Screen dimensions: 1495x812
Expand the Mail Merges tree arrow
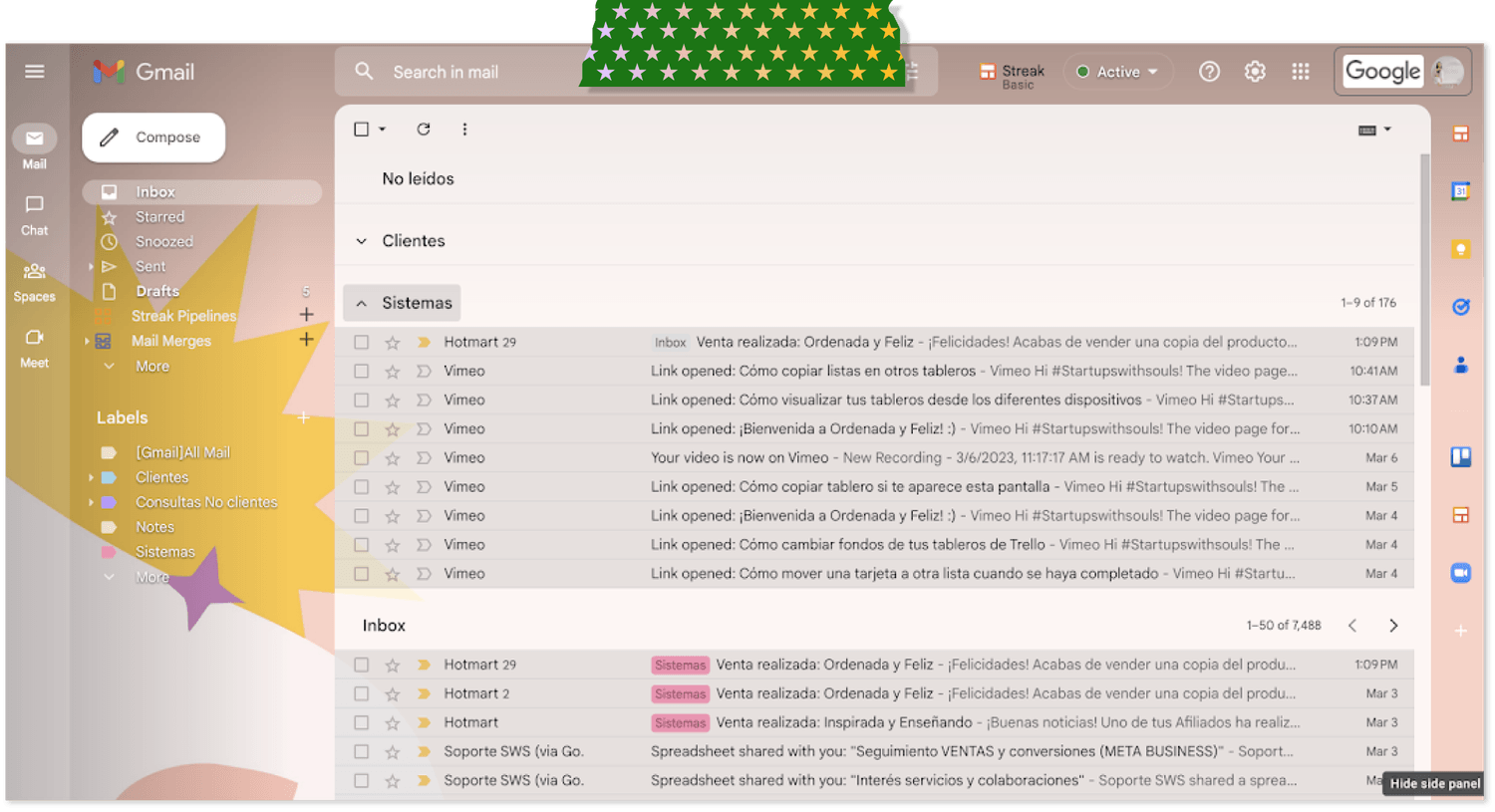point(87,341)
